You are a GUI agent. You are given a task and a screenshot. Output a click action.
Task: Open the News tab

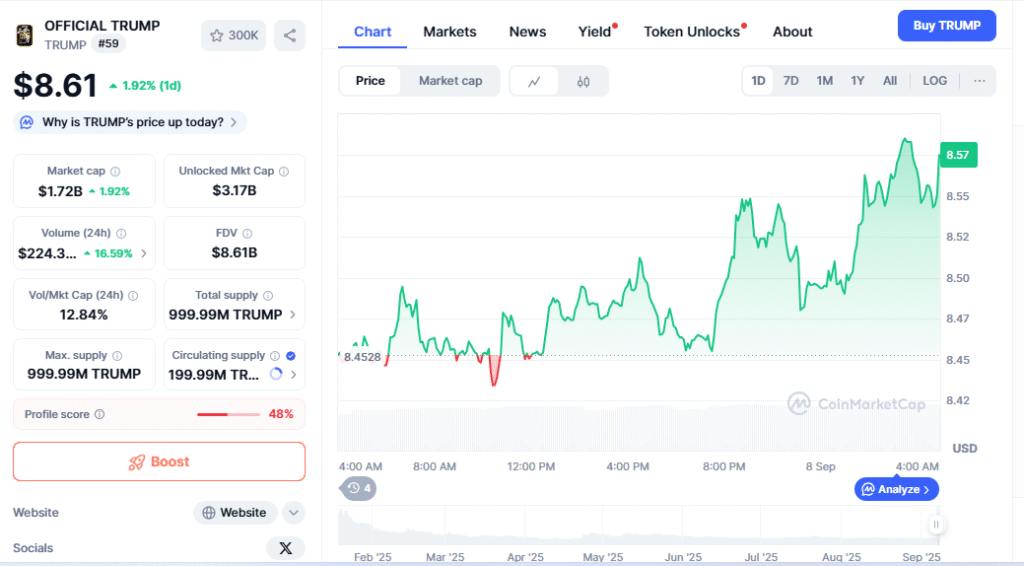(x=528, y=32)
